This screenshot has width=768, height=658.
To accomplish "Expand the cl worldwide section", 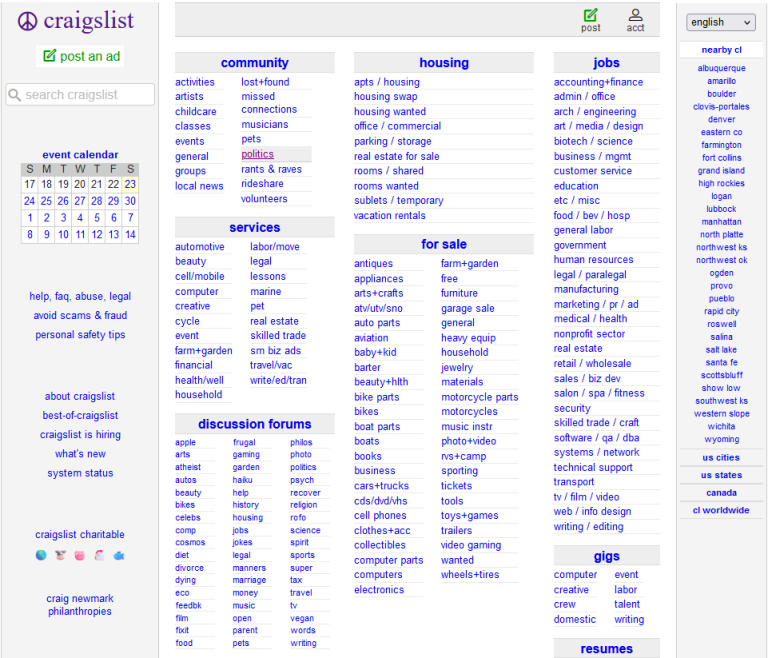I will pyautogui.click(x=720, y=511).
